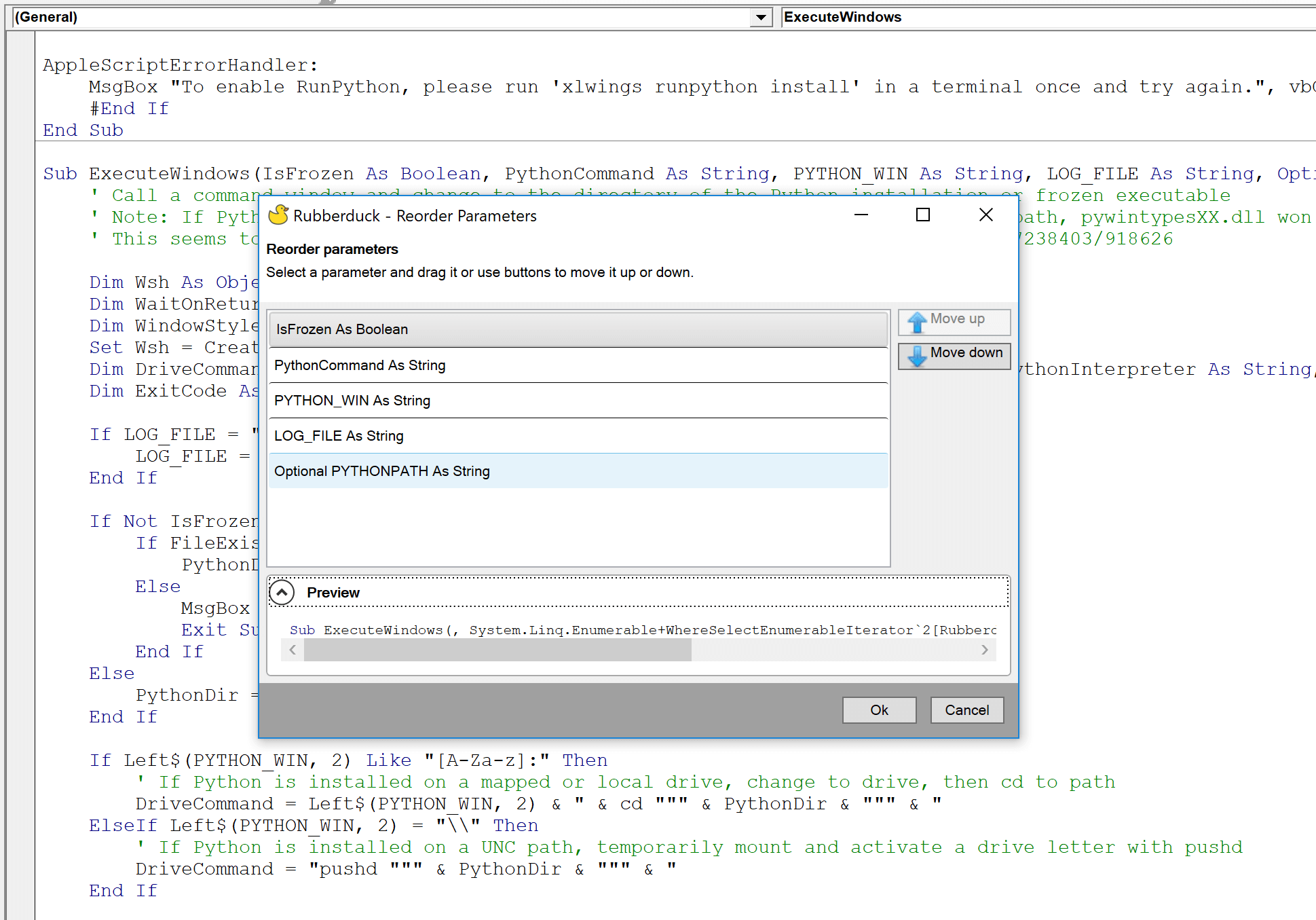Click the preview horizontal scrollbar thumb
This screenshot has width=1316, height=920.
pos(497,650)
